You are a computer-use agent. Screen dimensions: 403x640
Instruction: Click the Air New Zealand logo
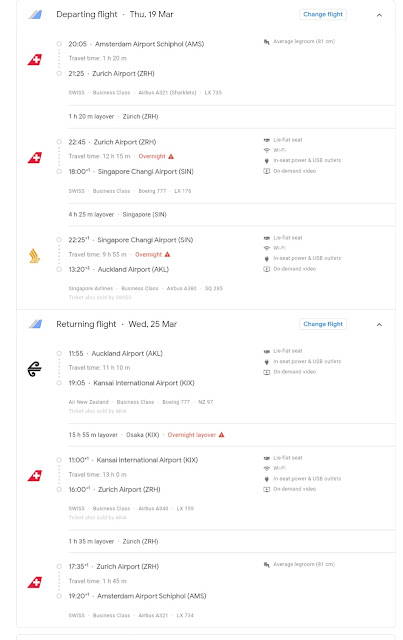(x=35, y=369)
